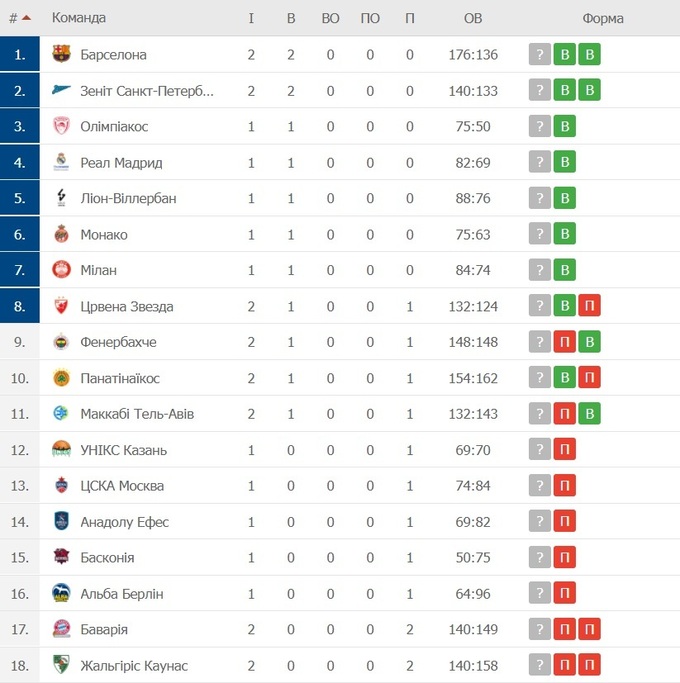
Task: Click the Barcelona club logo icon
Action: 61,55
